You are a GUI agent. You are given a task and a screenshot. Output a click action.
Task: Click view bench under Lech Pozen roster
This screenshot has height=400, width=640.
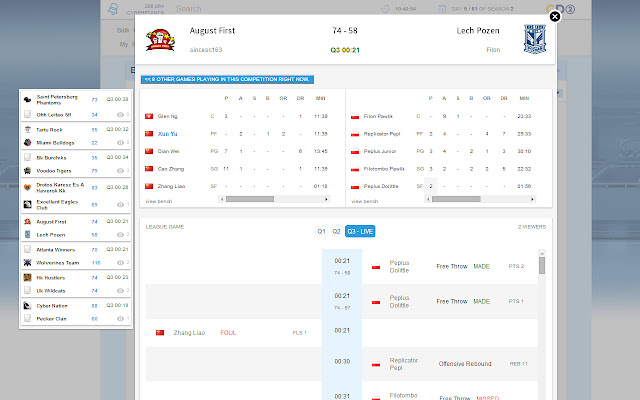click(364, 201)
